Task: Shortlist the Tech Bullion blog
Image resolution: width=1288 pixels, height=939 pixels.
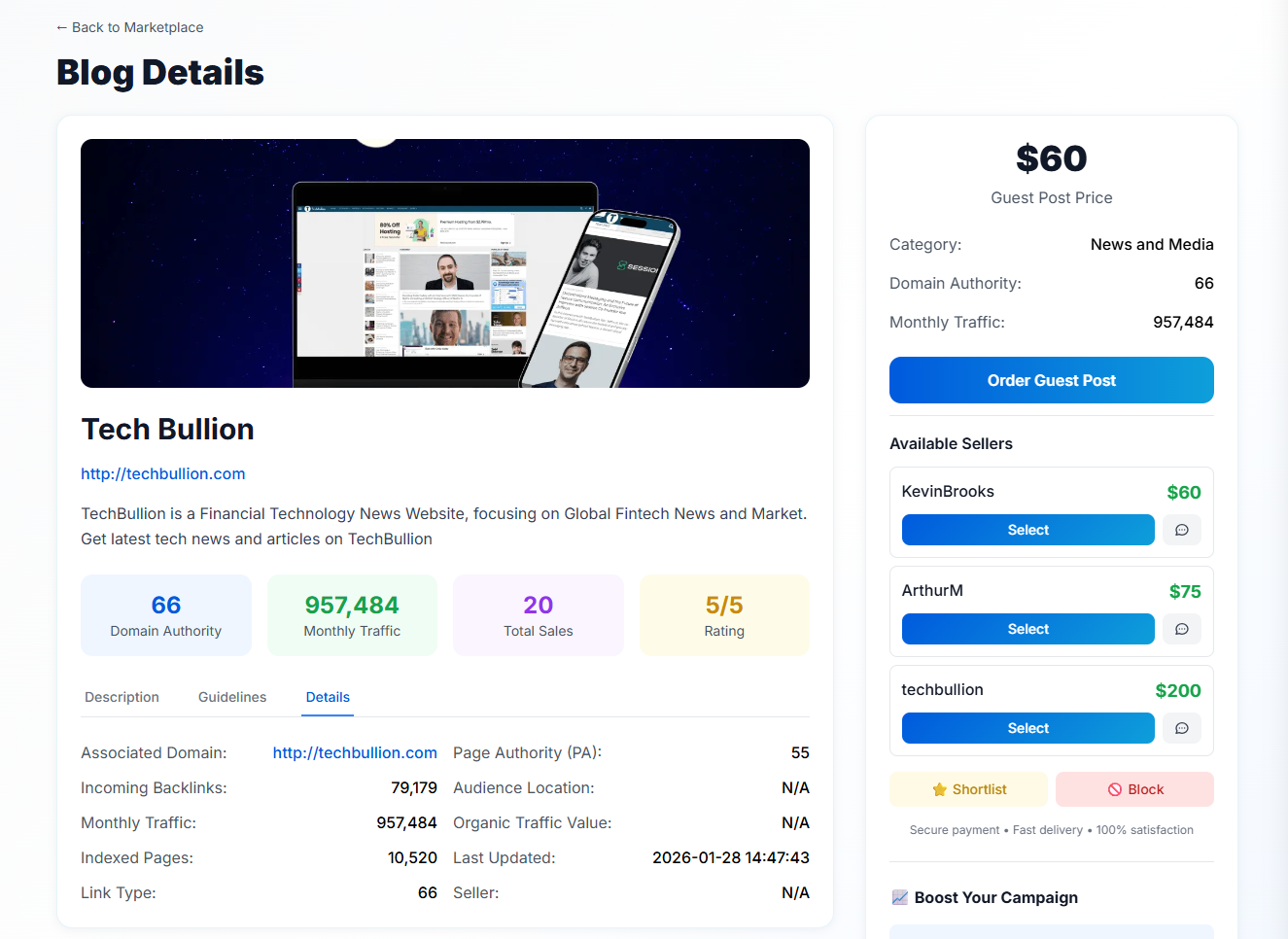Action: [968, 788]
